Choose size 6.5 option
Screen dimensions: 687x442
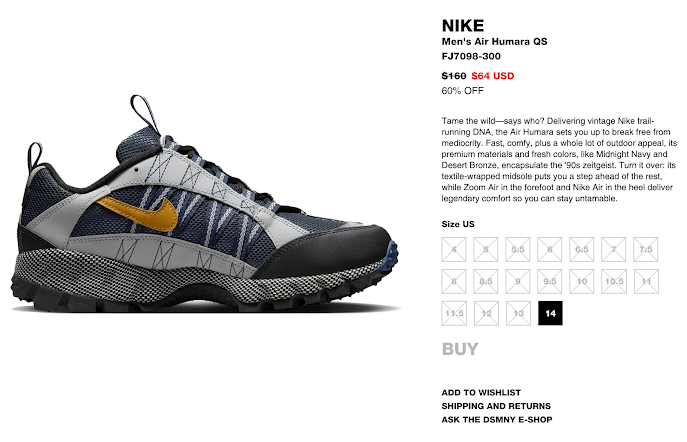coord(581,249)
